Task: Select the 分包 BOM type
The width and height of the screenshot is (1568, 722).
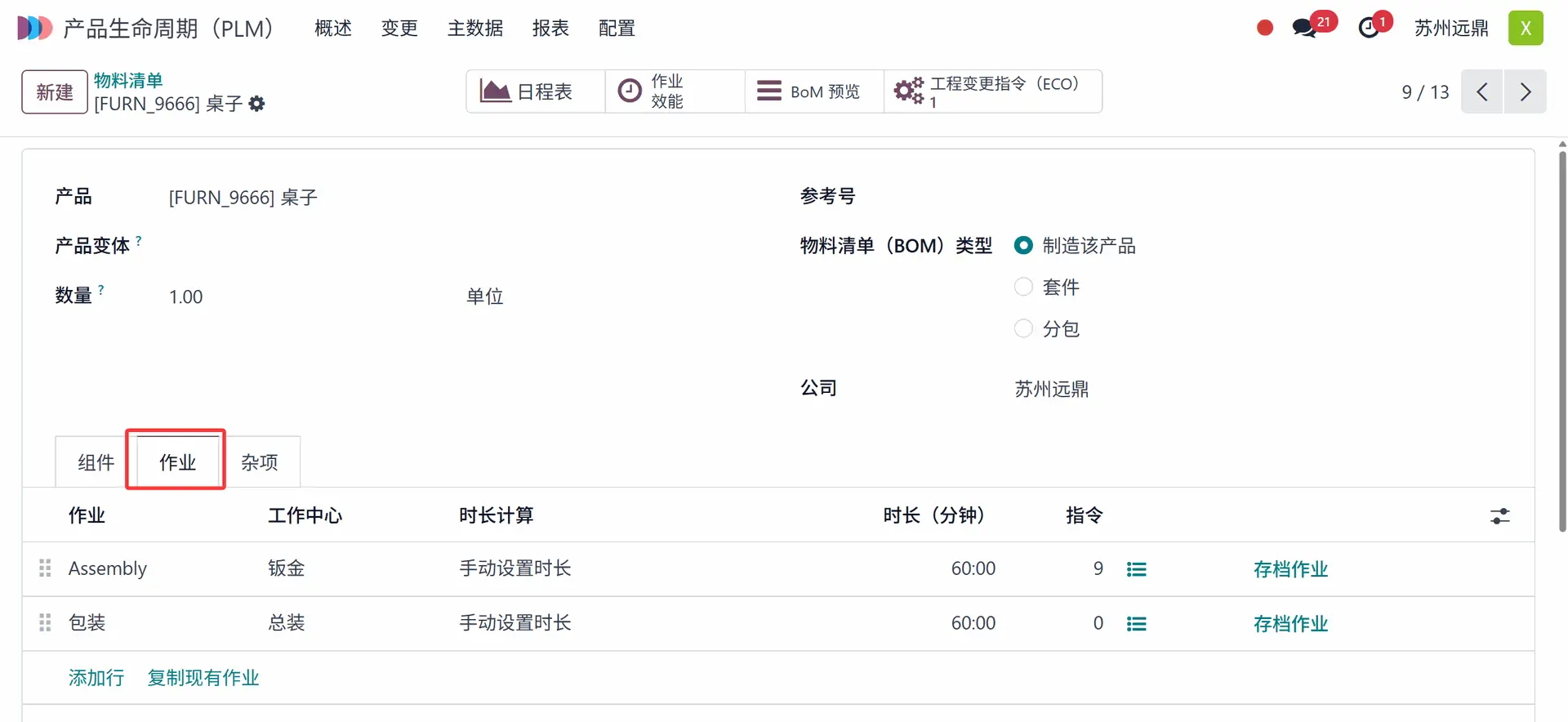Action: coord(1023,329)
